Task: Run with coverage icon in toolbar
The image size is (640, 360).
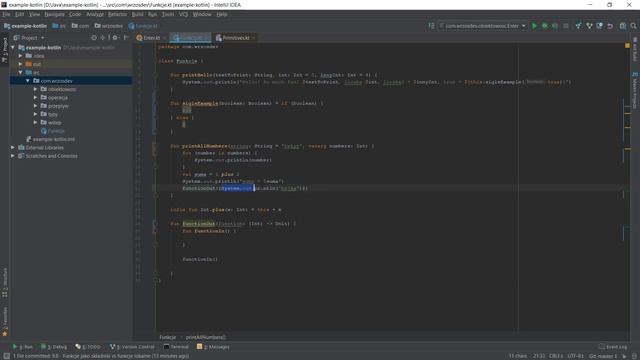Action: point(555,26)
